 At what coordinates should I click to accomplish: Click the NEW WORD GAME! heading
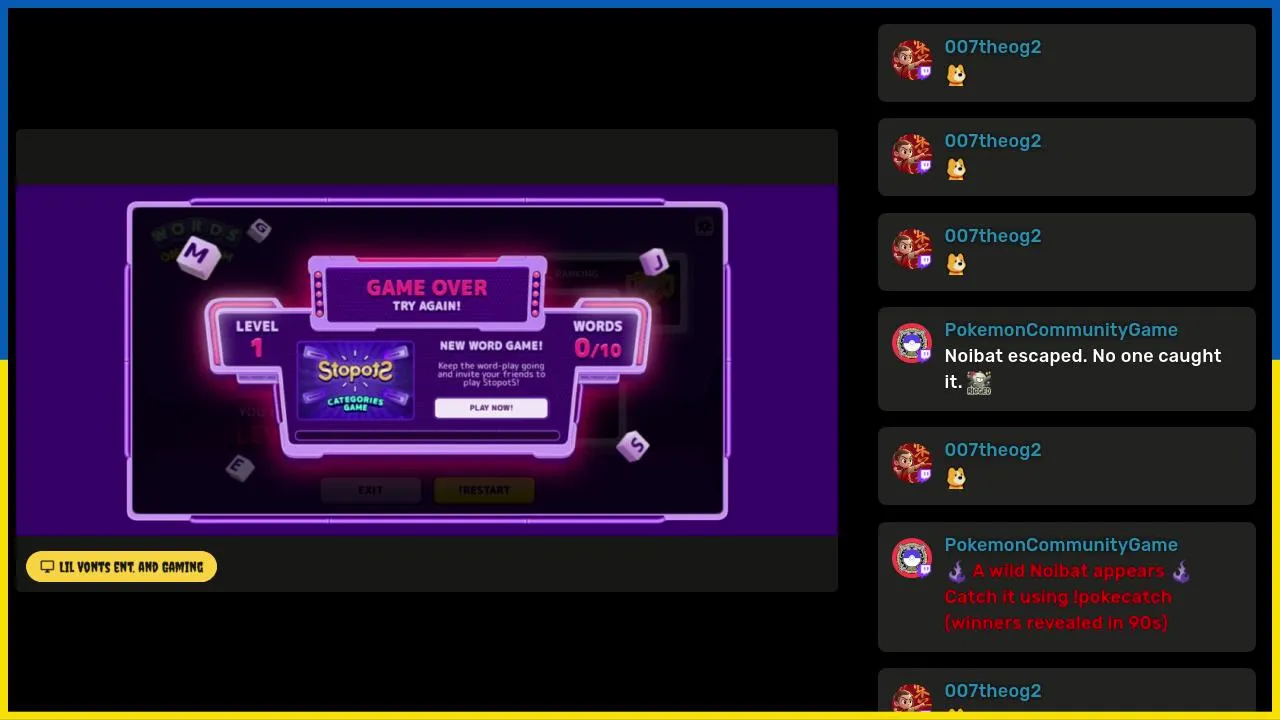pyautogui.click(x=491, y=346)
